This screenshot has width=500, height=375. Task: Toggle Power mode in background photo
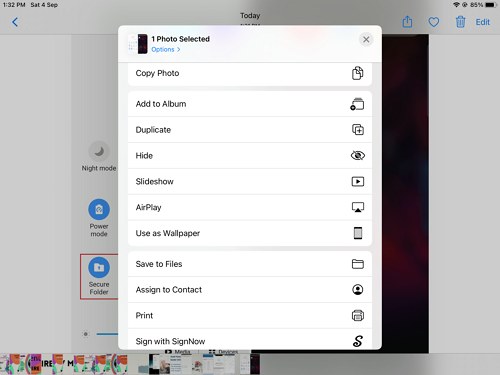(99, 209)
